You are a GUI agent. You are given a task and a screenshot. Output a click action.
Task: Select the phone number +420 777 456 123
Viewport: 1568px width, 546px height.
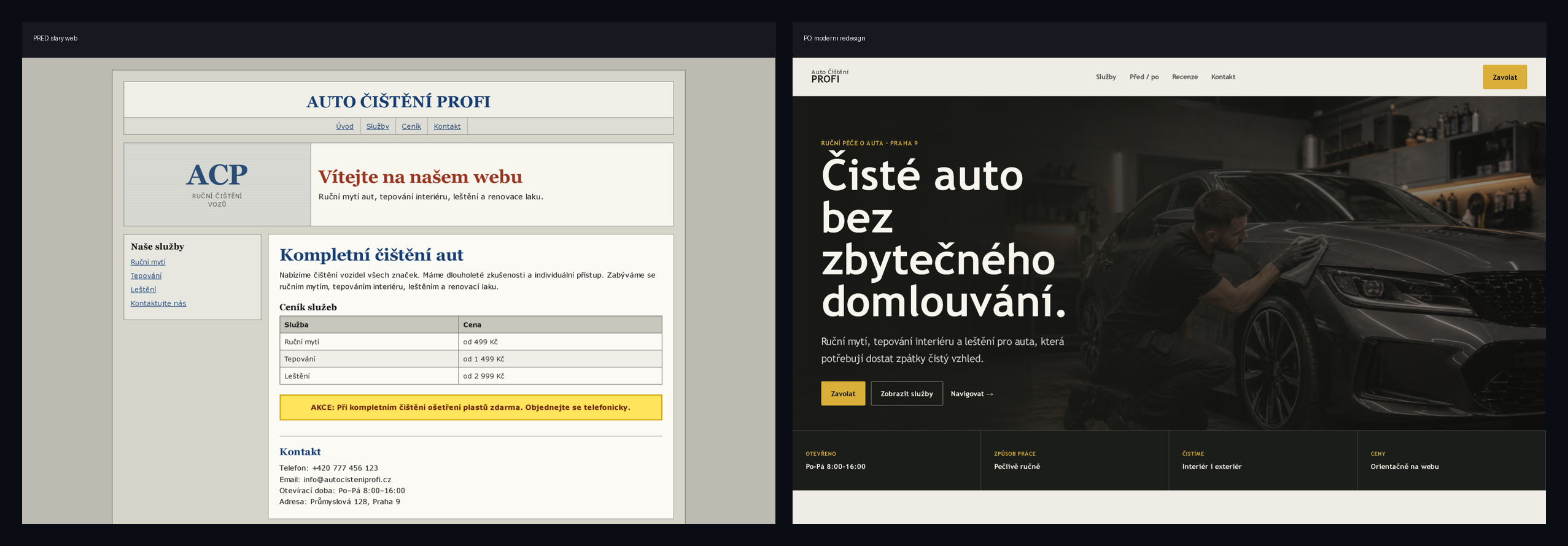tap(345, 468)
